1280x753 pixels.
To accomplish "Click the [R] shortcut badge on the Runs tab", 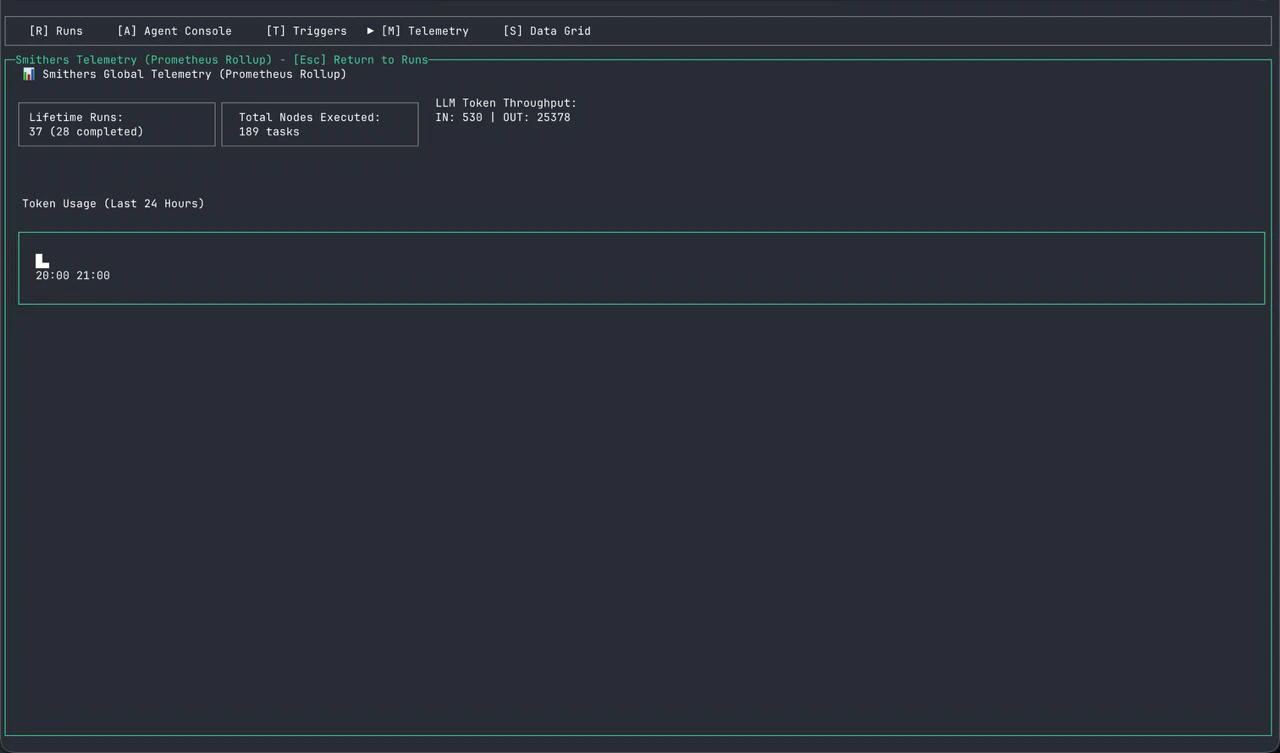I will 39,31.
